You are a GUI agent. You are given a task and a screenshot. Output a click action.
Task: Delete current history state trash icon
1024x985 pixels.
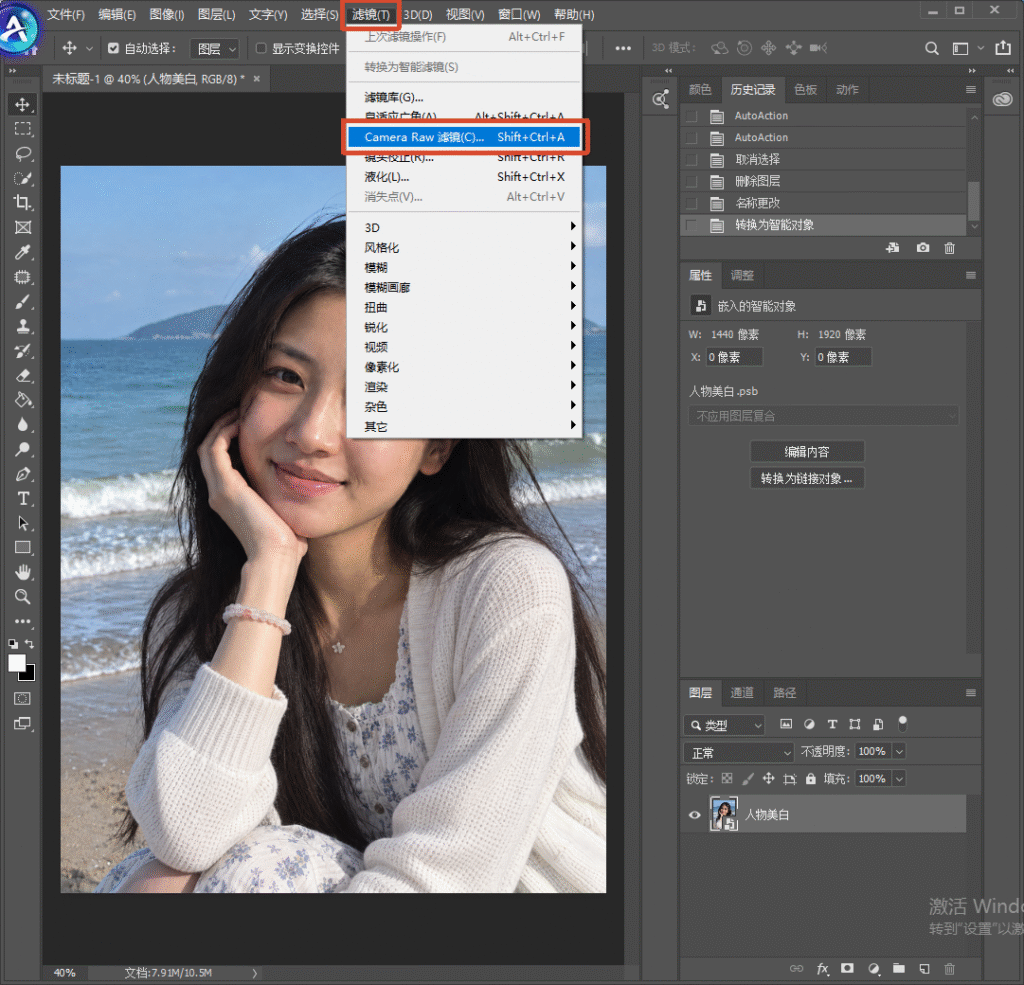(x=950, y=248)
